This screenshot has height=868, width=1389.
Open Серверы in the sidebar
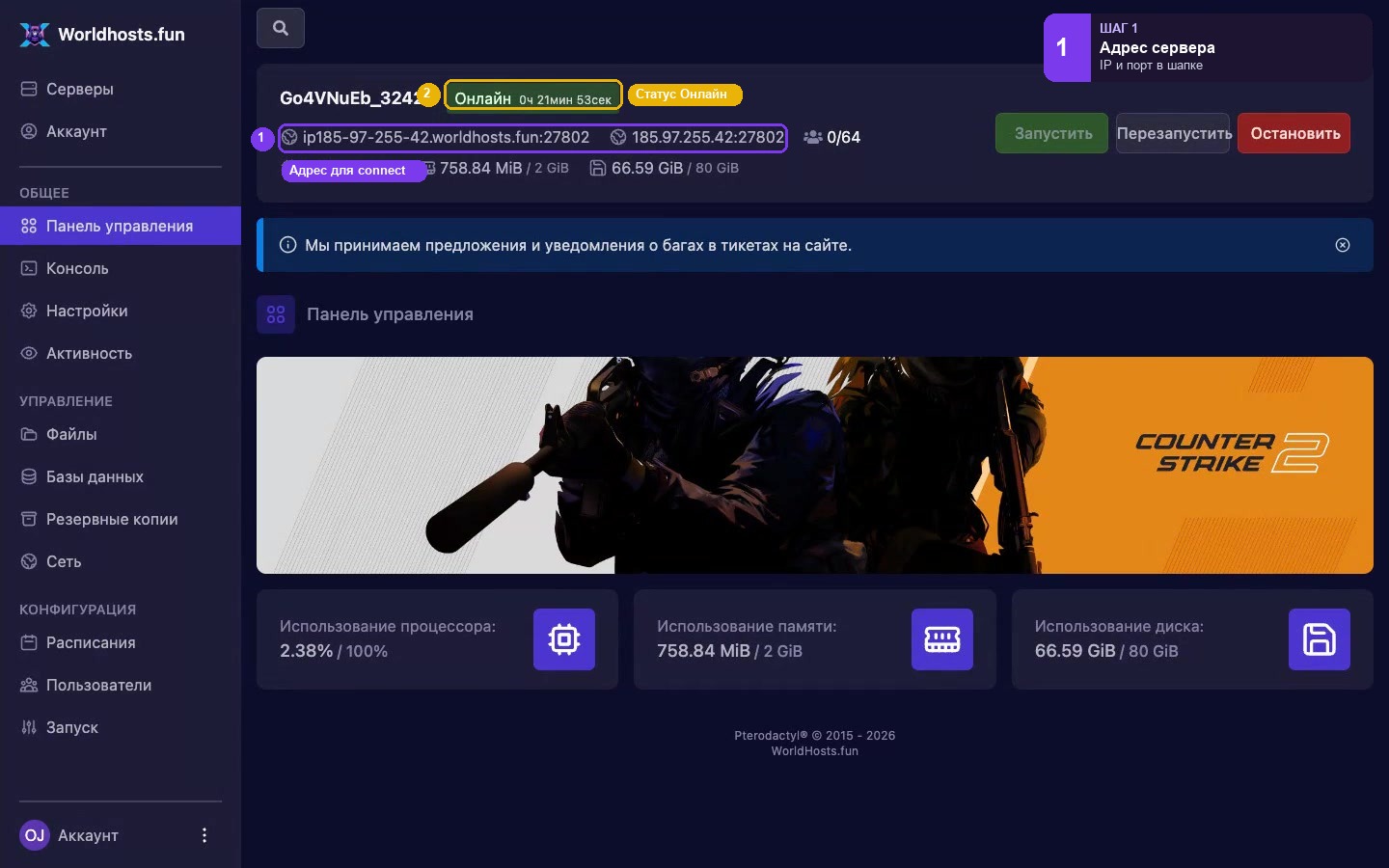coord(121,89)
